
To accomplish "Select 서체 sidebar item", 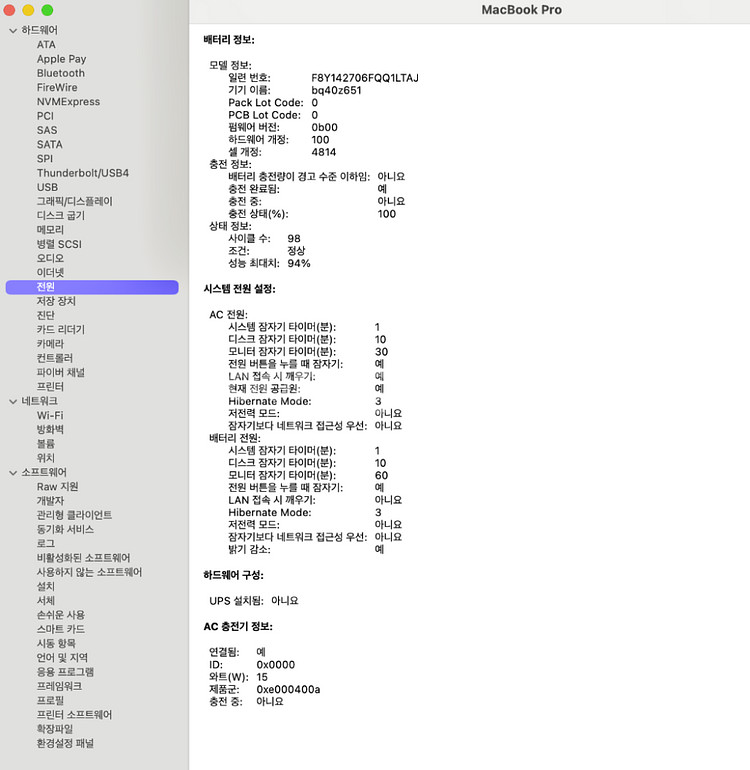I will [x=46, y=601].
